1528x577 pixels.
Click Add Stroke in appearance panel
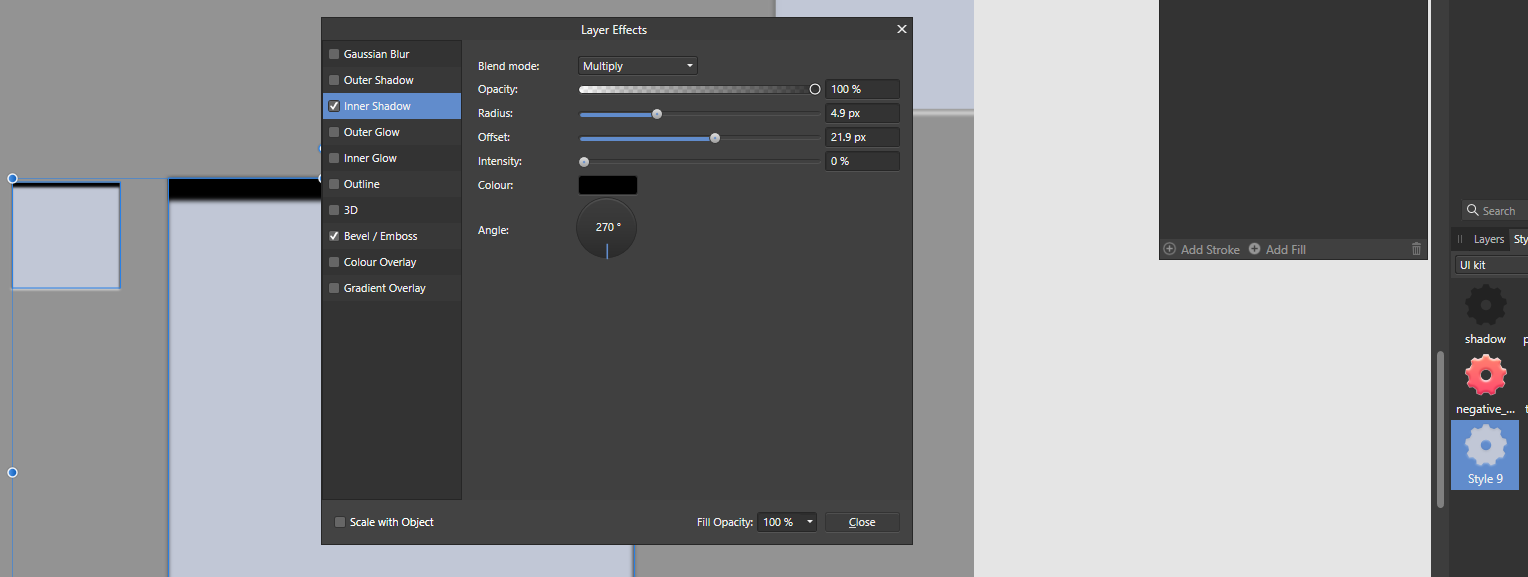click(1201, 249)
